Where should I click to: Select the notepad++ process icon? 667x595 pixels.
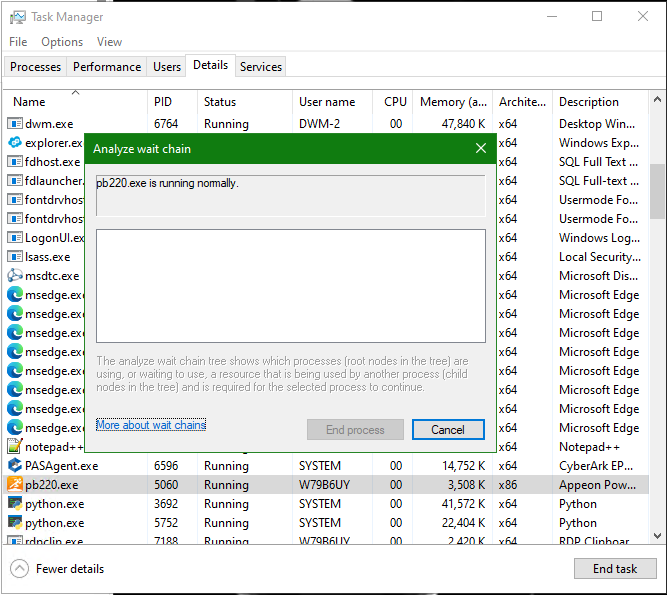15,447
